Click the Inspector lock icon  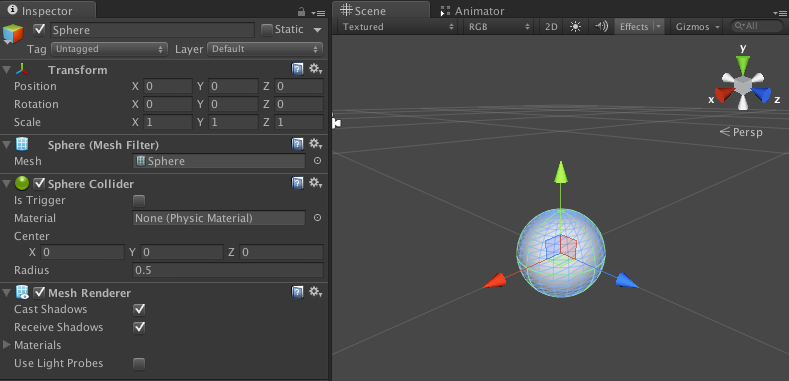[x=301, y=11]
